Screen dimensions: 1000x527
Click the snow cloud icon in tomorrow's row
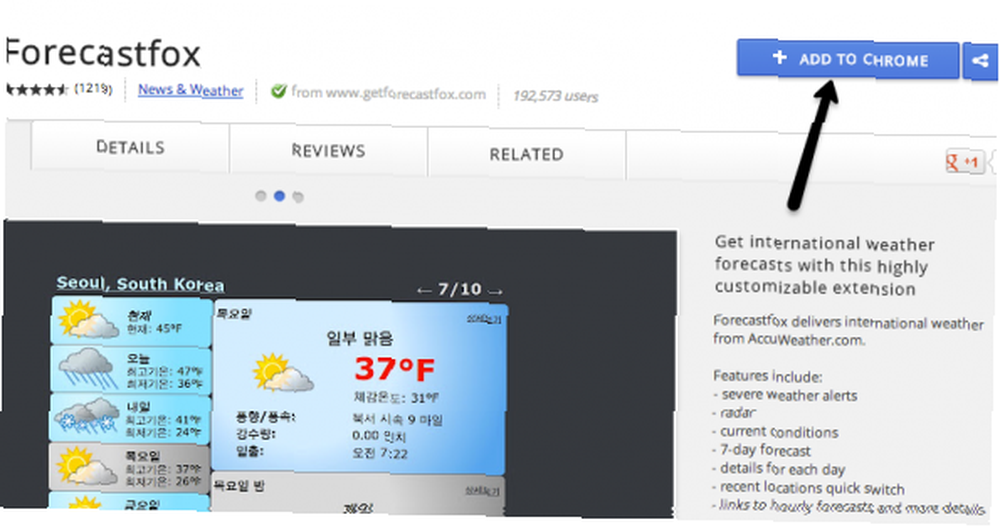pos(87,415)
